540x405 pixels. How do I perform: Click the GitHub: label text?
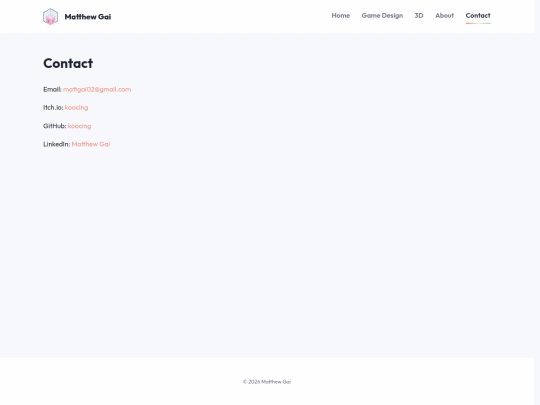(54, 126)
